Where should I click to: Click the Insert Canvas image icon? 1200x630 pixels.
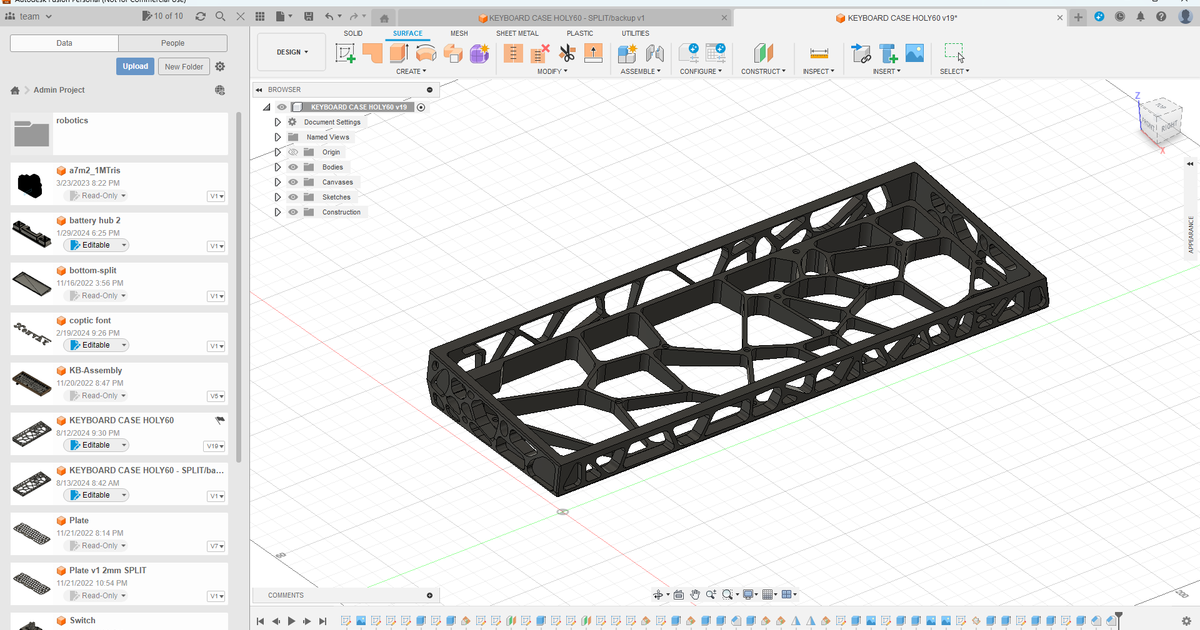coord(914,54)
